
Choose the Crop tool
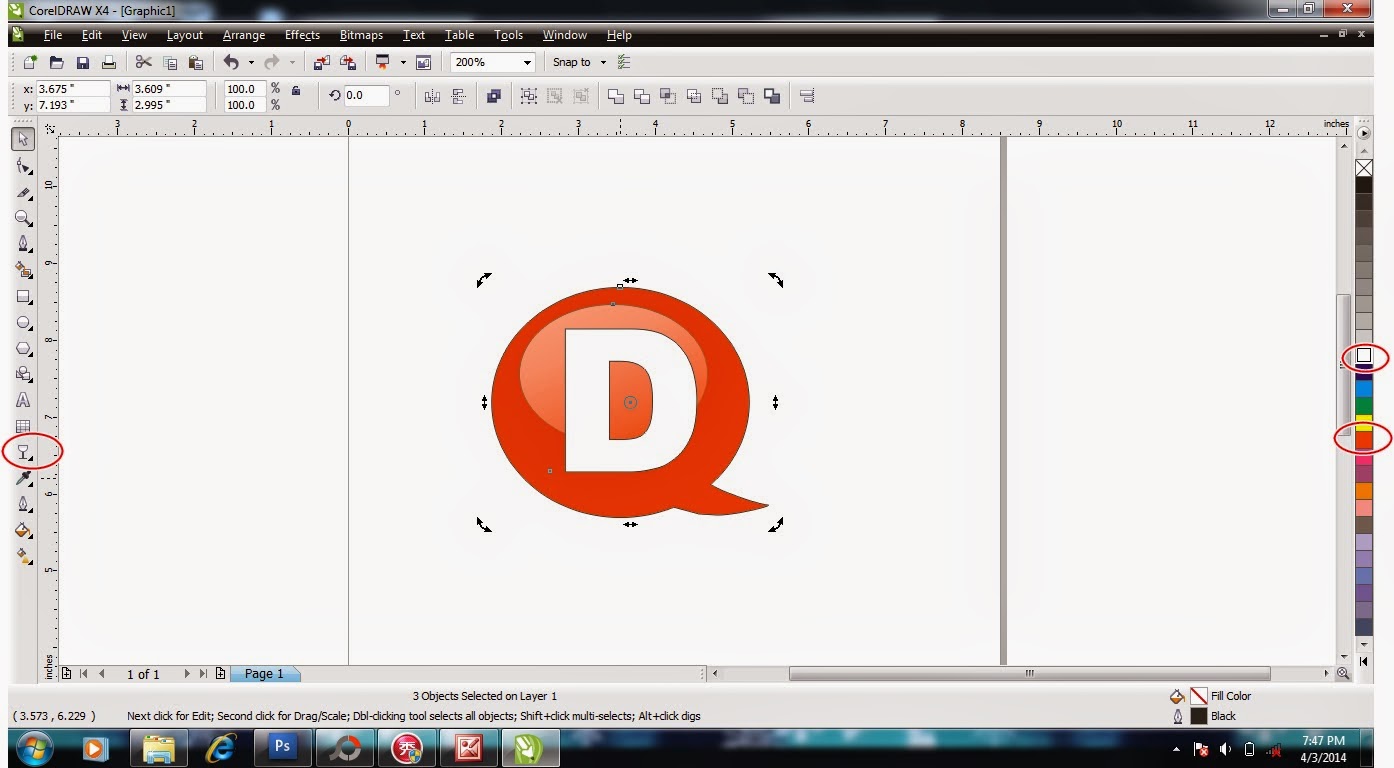(22, 191)
